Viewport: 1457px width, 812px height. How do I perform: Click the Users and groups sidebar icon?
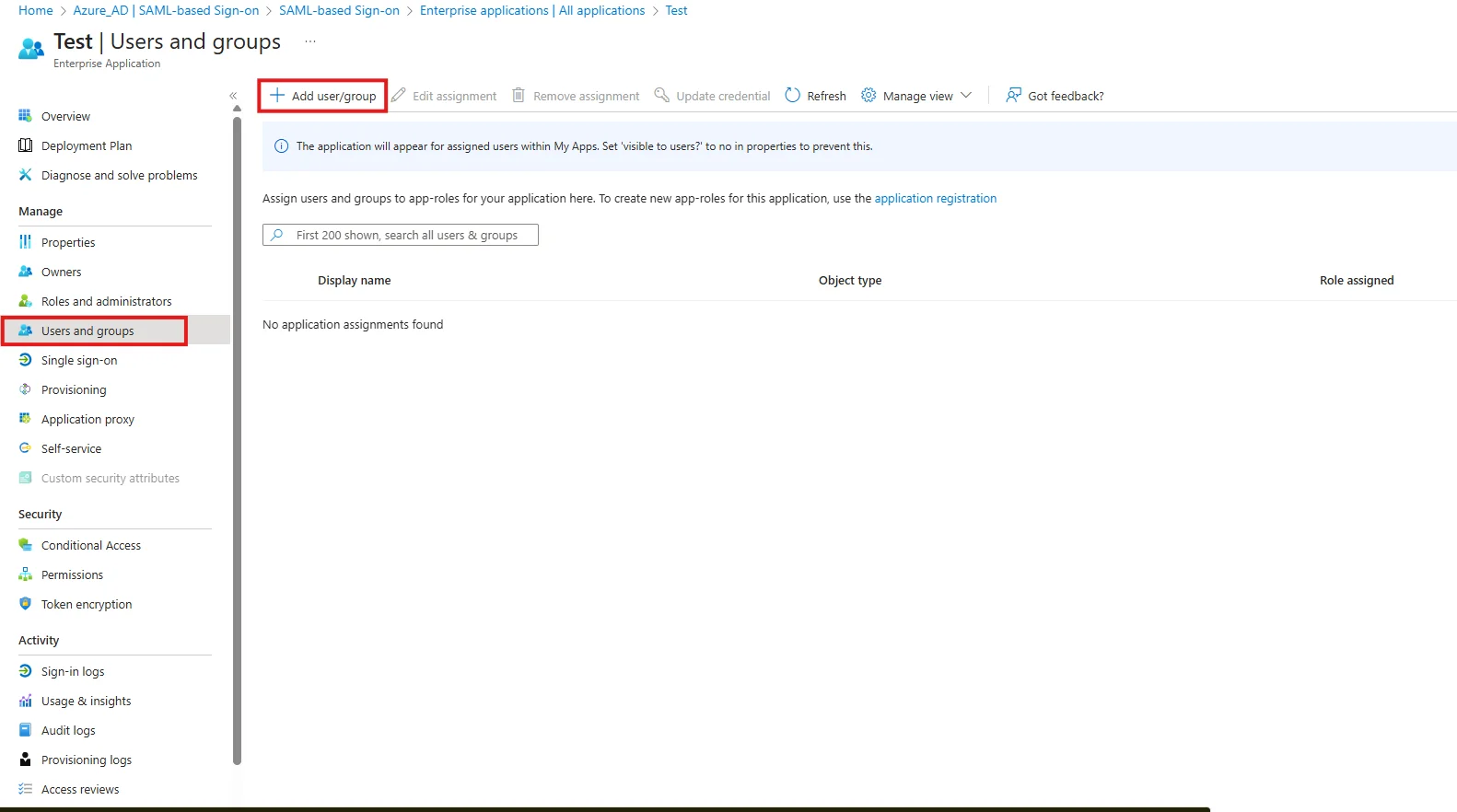[25, 331]
